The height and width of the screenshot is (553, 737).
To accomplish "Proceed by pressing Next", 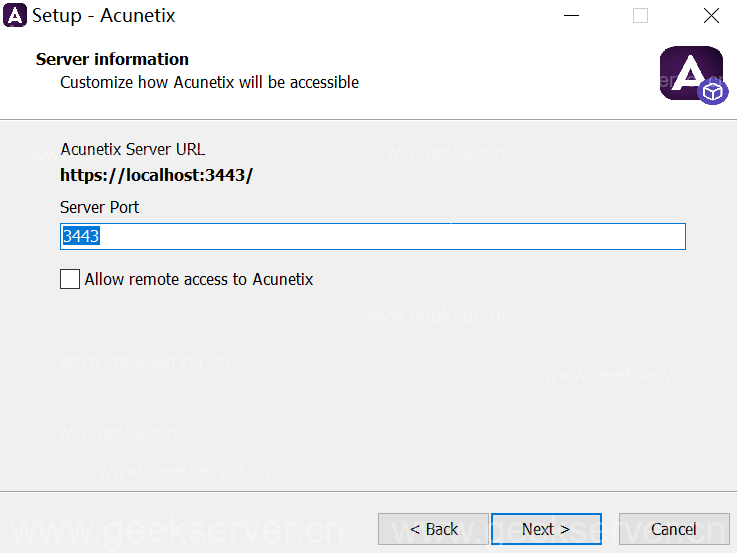I will tap(546, 529).
